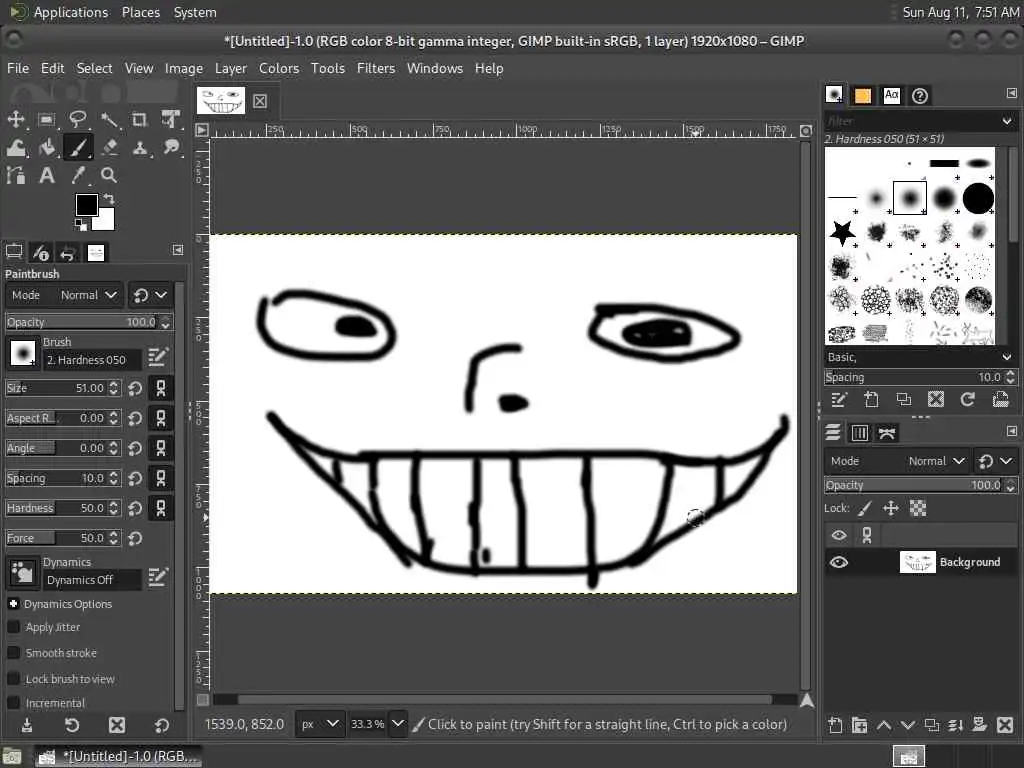Open the units px dropdown
This screenshot has height=768, width=1024.
pyautogui.click(x=319, y=724)
